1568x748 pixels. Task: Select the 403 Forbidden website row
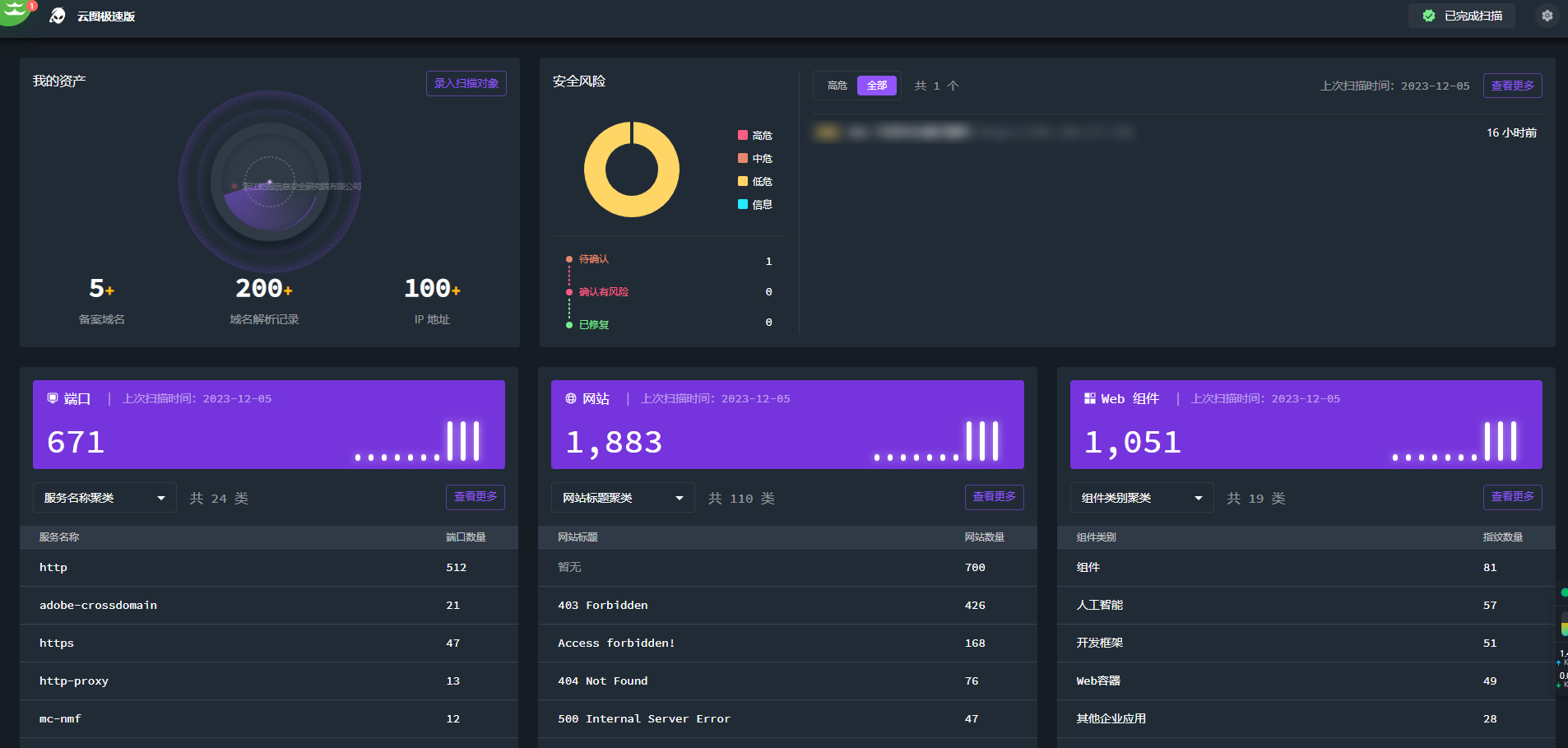[786, 605]
